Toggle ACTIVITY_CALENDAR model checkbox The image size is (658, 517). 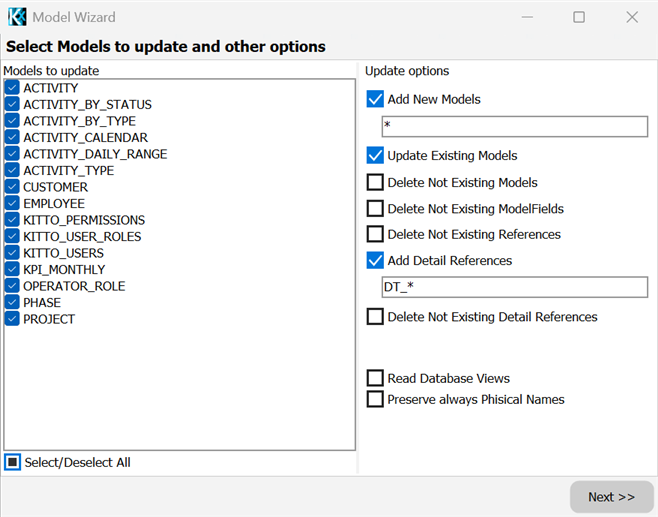click(12, 137)
